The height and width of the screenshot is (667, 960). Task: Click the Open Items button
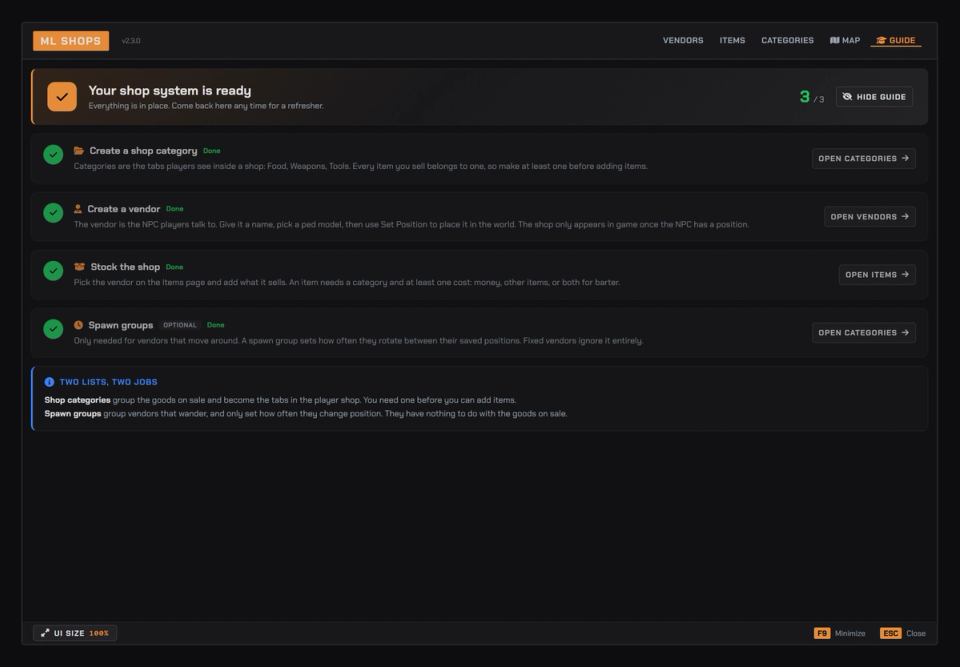877,275
